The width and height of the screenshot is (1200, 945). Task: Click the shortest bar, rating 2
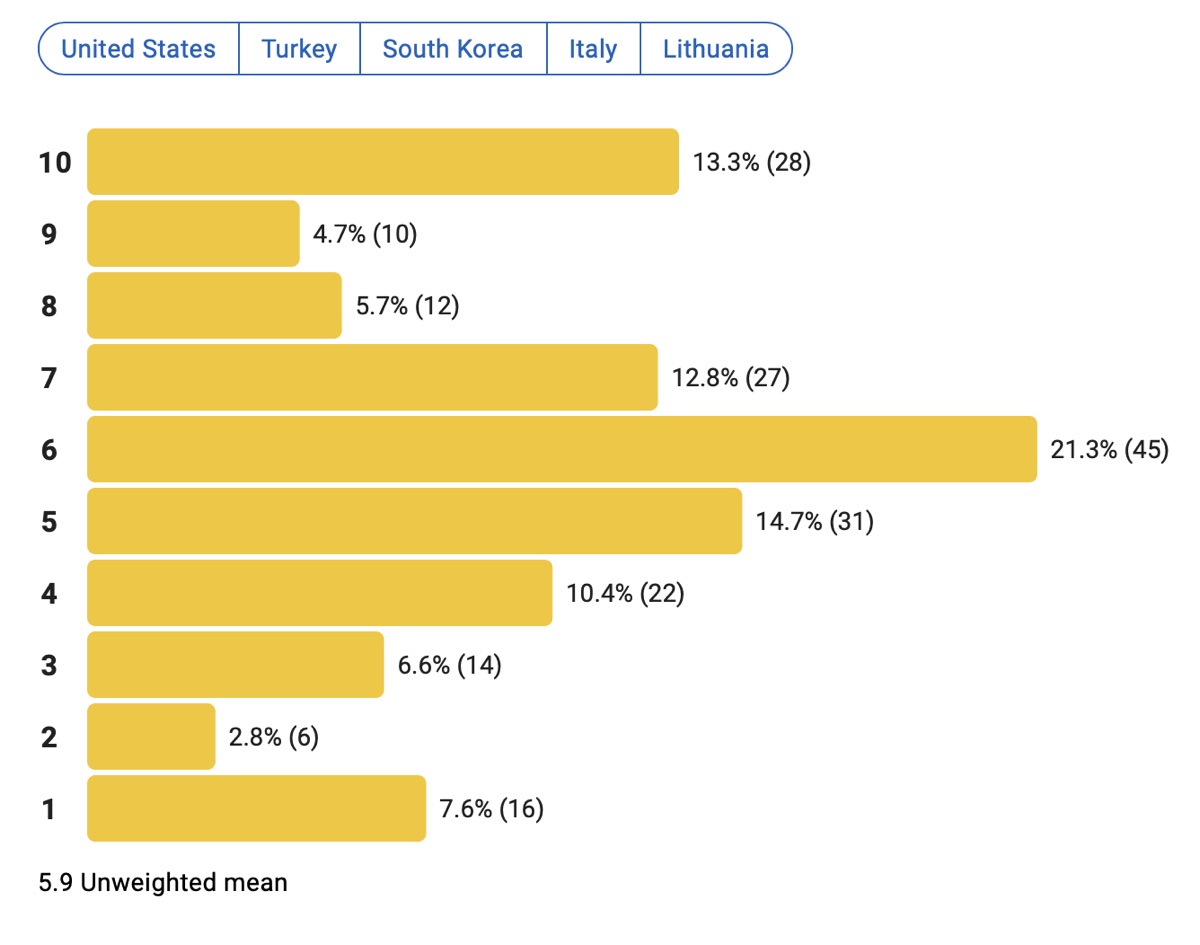[x=151, y=737]
